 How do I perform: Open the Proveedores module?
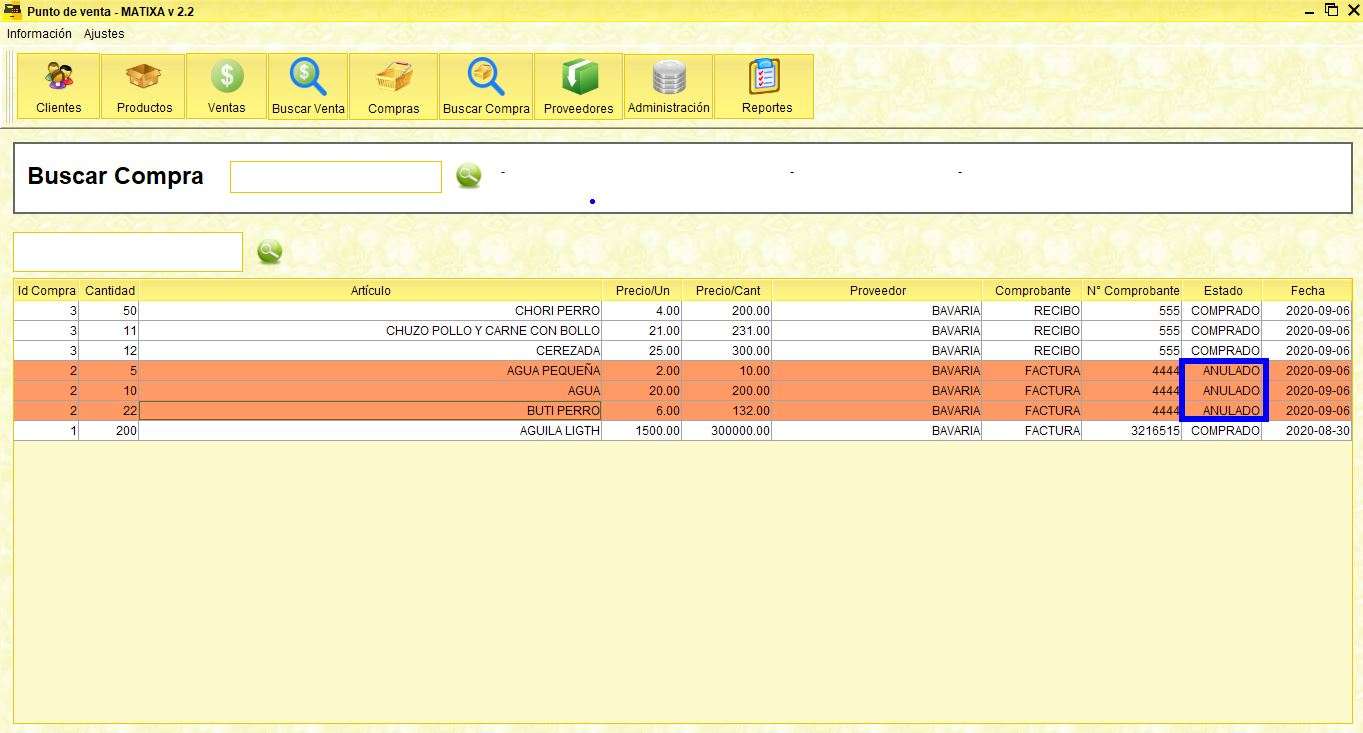(578, 85)
